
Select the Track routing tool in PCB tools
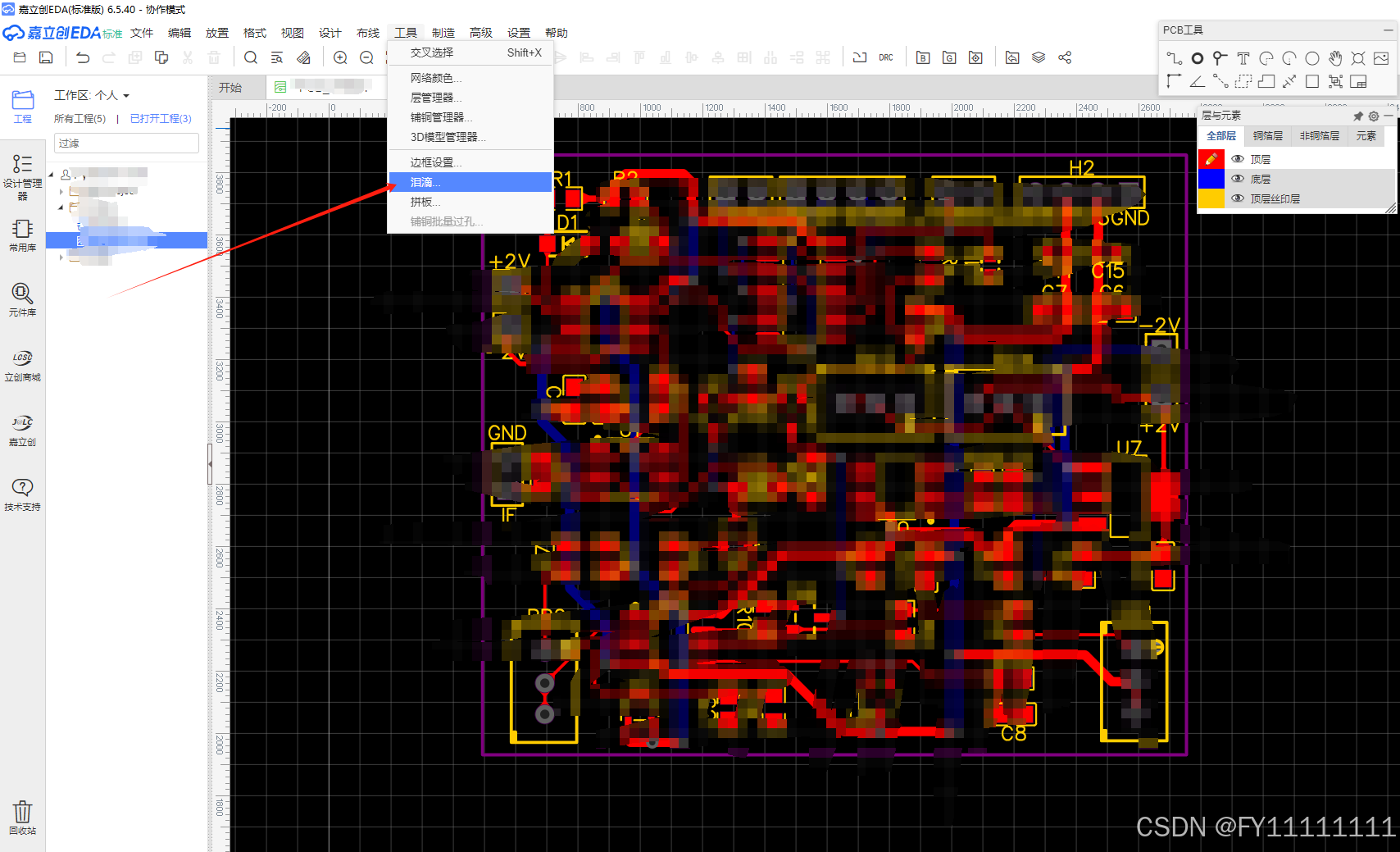[x=1174, y=58]
